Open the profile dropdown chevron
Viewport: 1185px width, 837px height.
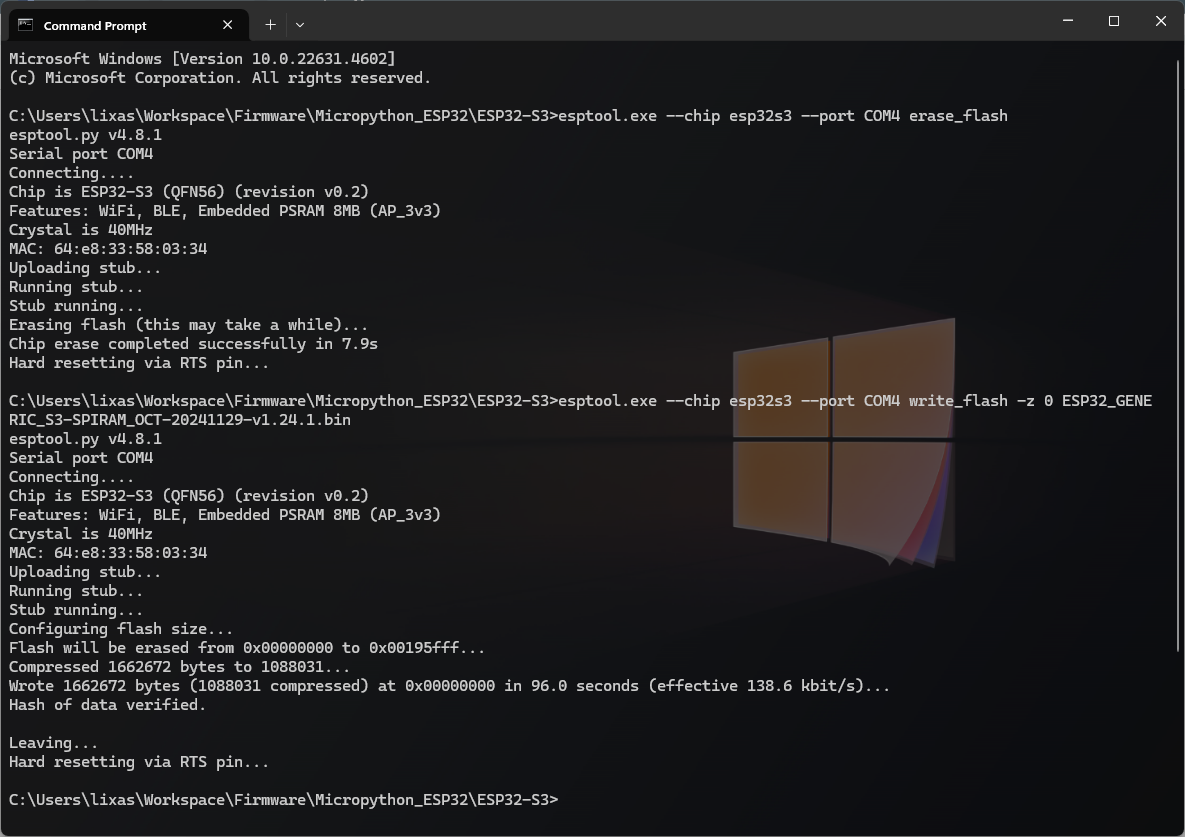pos(300,25)
